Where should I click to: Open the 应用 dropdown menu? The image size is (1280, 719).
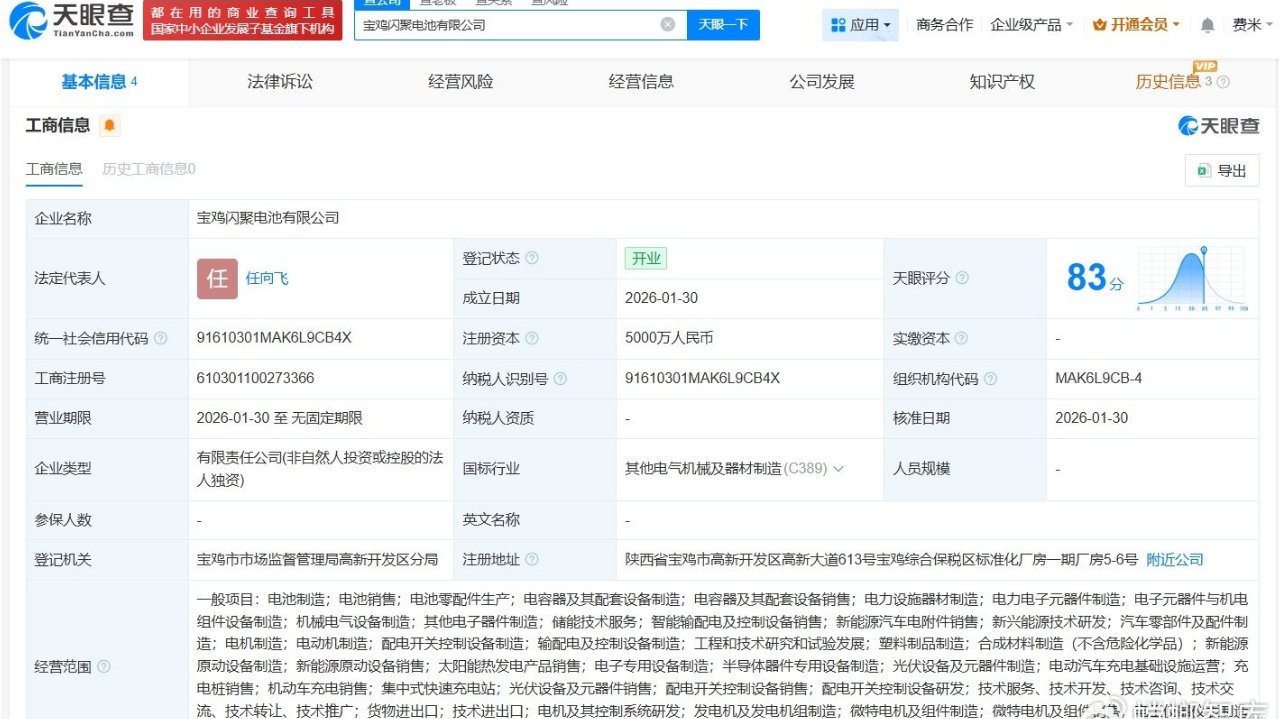tap(861, 25)
